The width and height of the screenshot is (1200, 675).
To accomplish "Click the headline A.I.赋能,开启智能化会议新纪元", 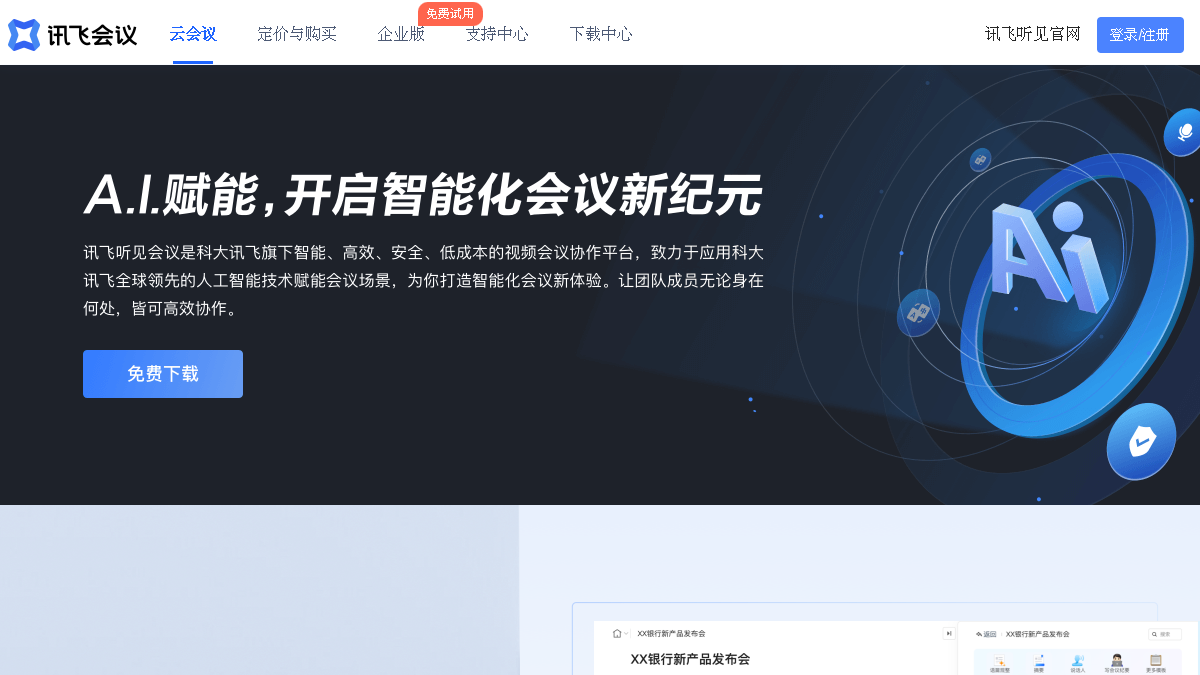I will 423,195.
